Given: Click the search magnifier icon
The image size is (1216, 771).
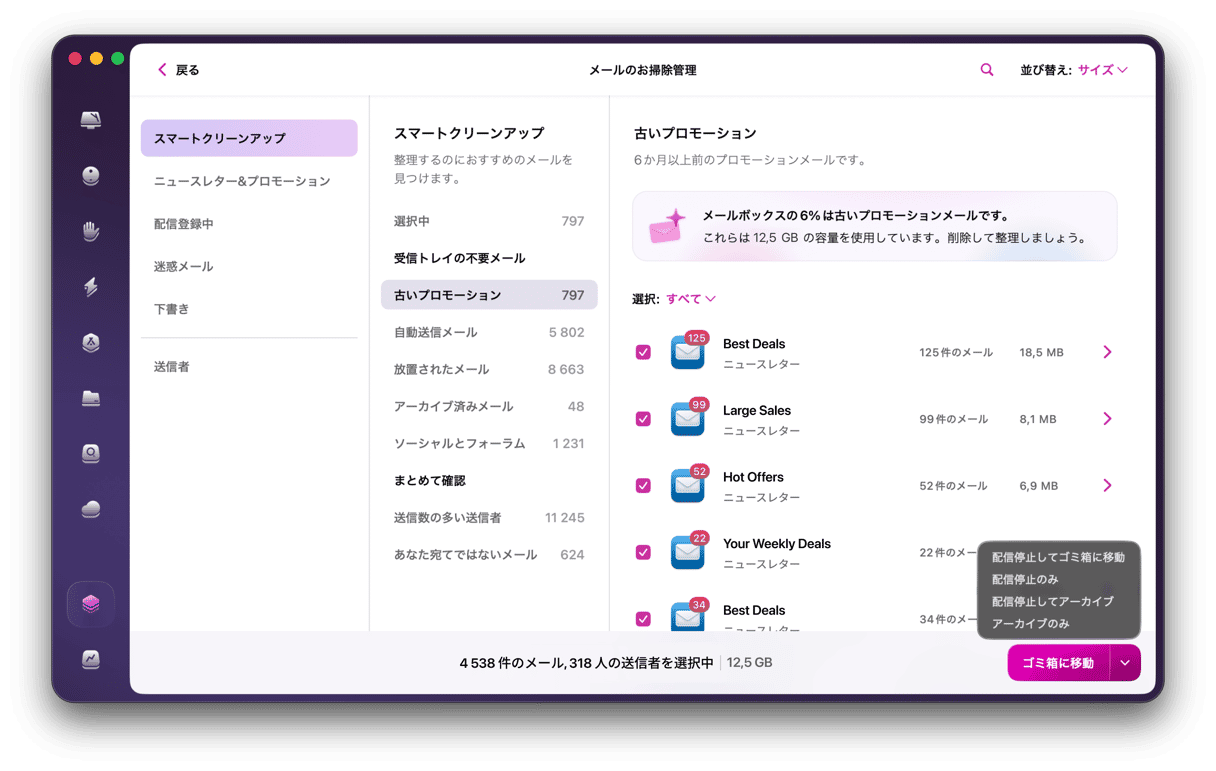Looking at the screenshot, I should pos(987,70).
